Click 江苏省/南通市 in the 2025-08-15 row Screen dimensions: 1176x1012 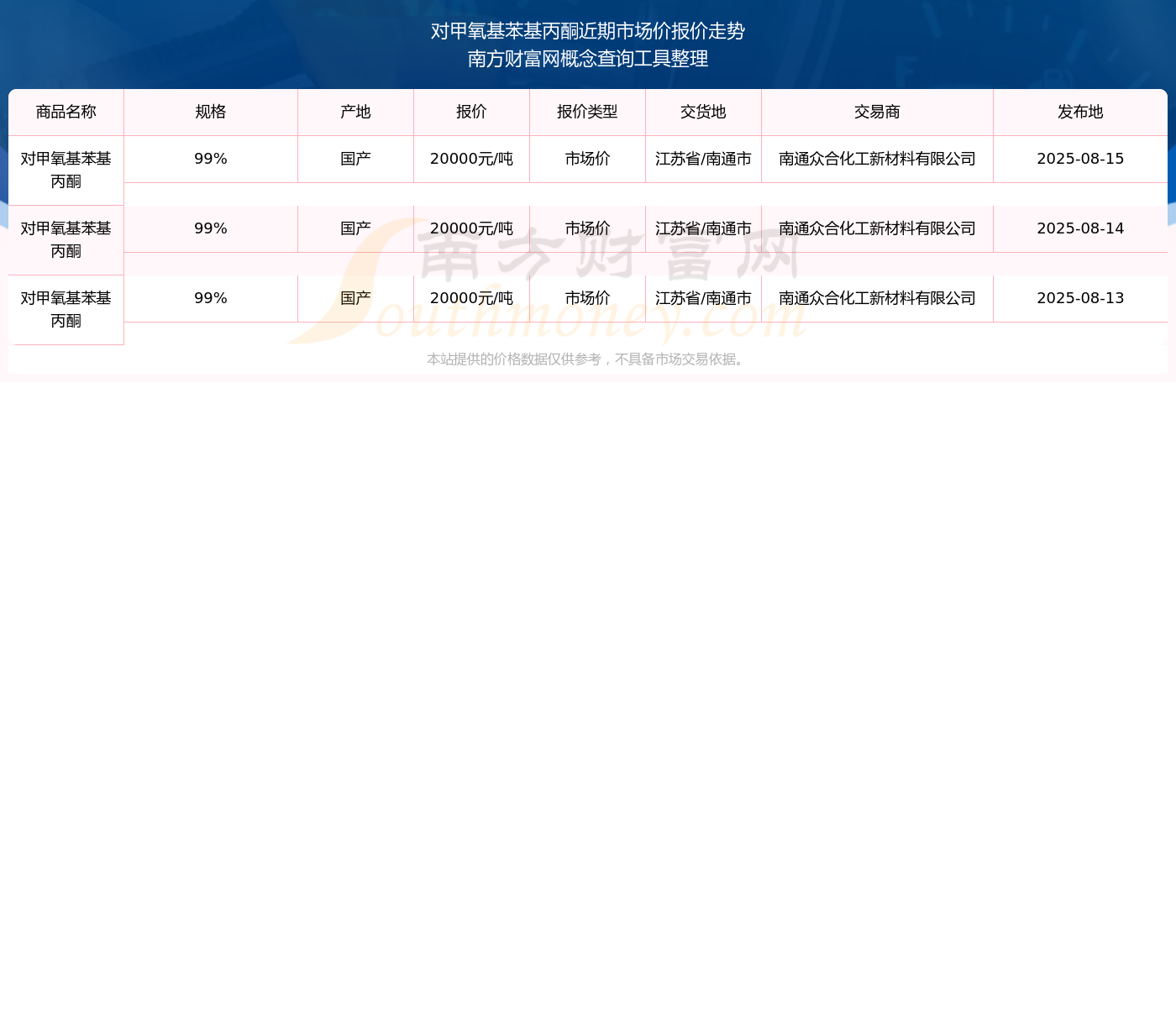pyautogui.click(x=704, y=159)
